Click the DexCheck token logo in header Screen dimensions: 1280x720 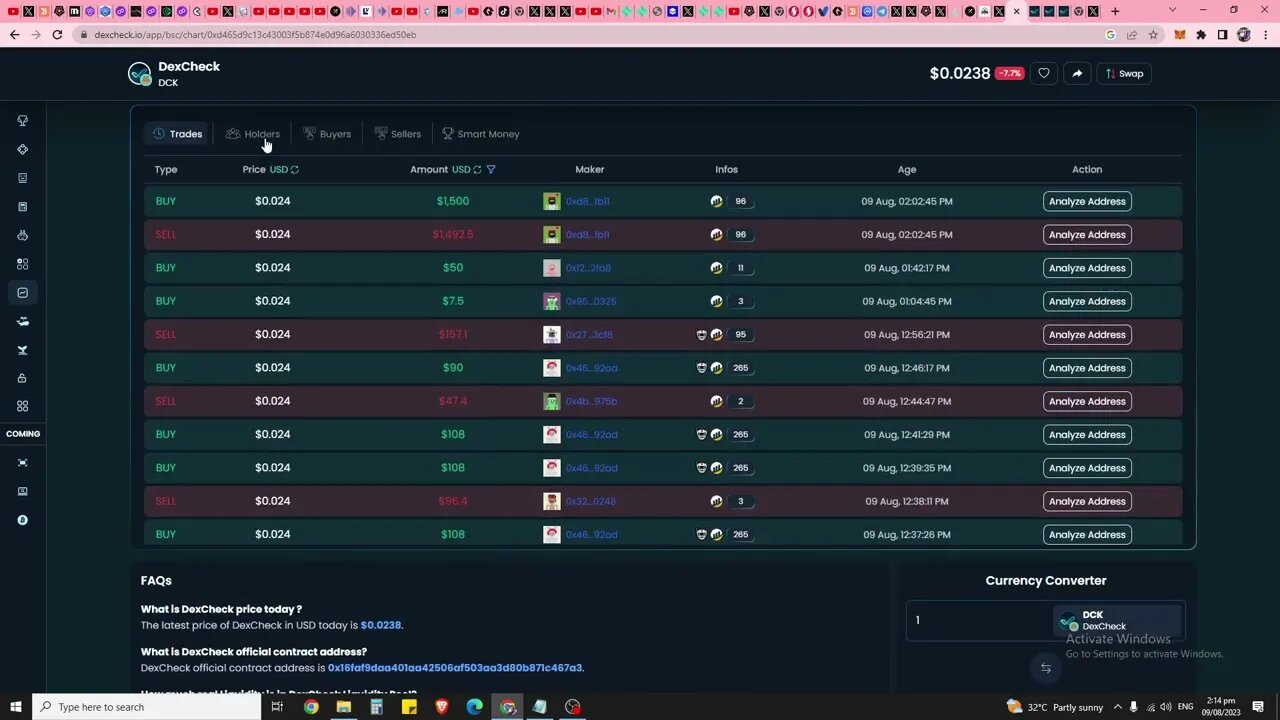pos(139,74)
